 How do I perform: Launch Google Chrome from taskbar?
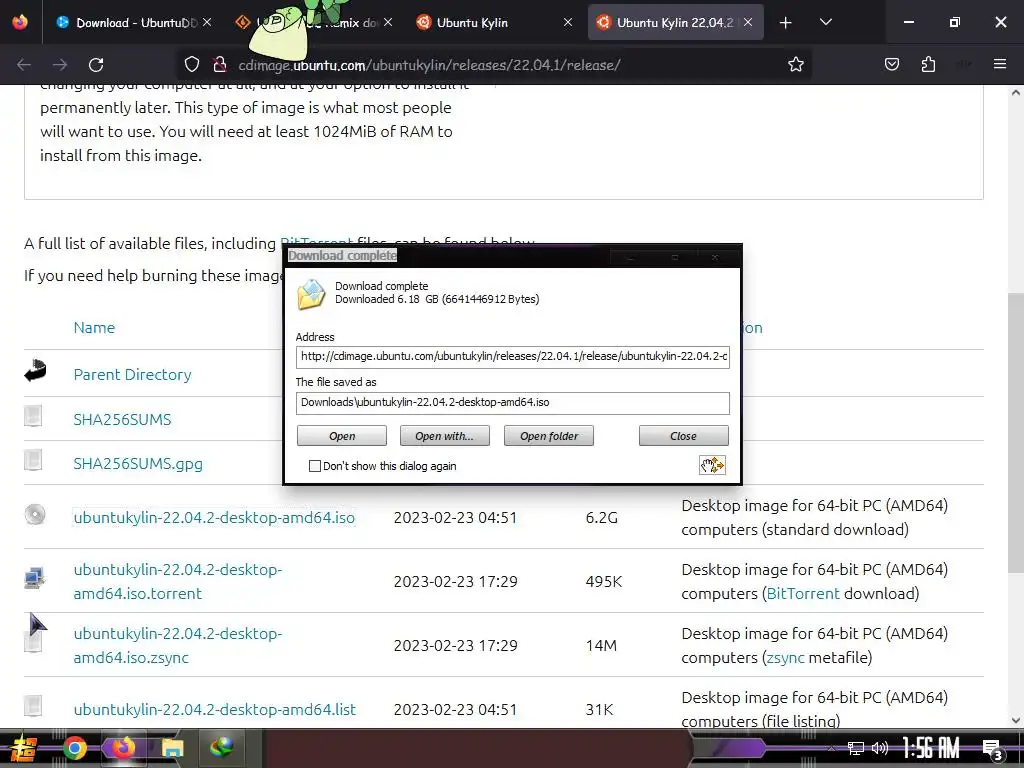pos(74,748)
